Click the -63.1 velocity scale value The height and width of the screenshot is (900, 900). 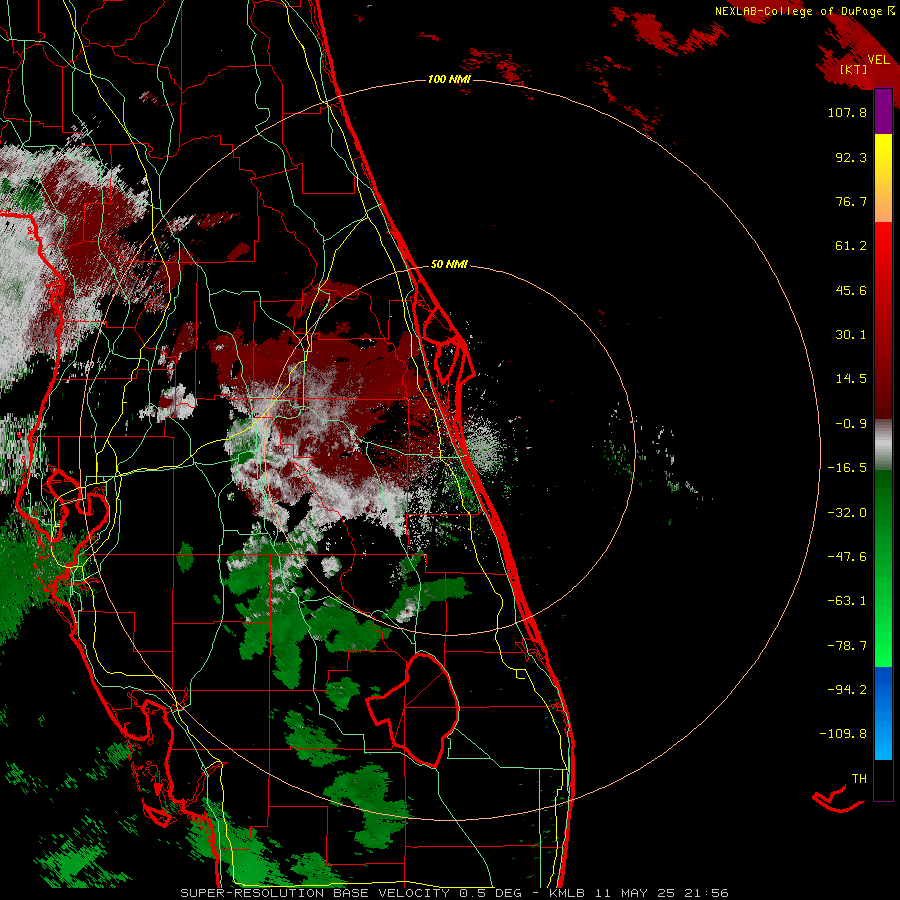847,601
